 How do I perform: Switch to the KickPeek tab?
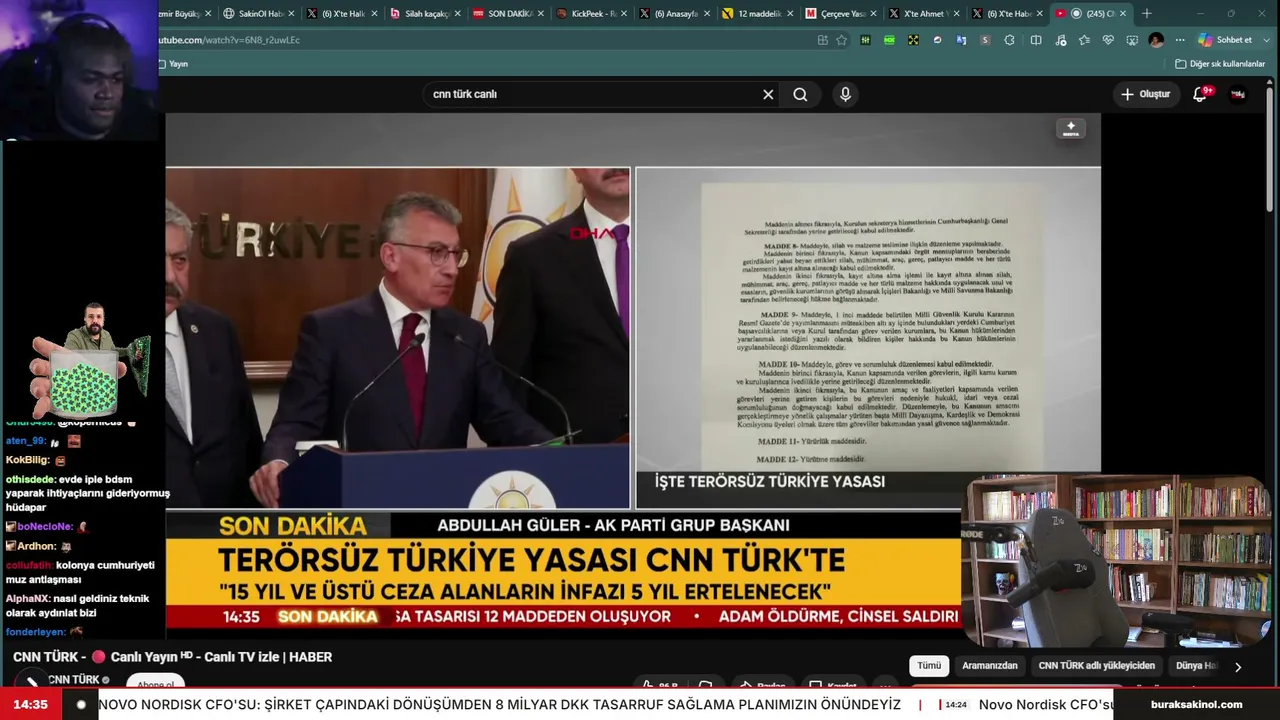(x=592, y=14)
